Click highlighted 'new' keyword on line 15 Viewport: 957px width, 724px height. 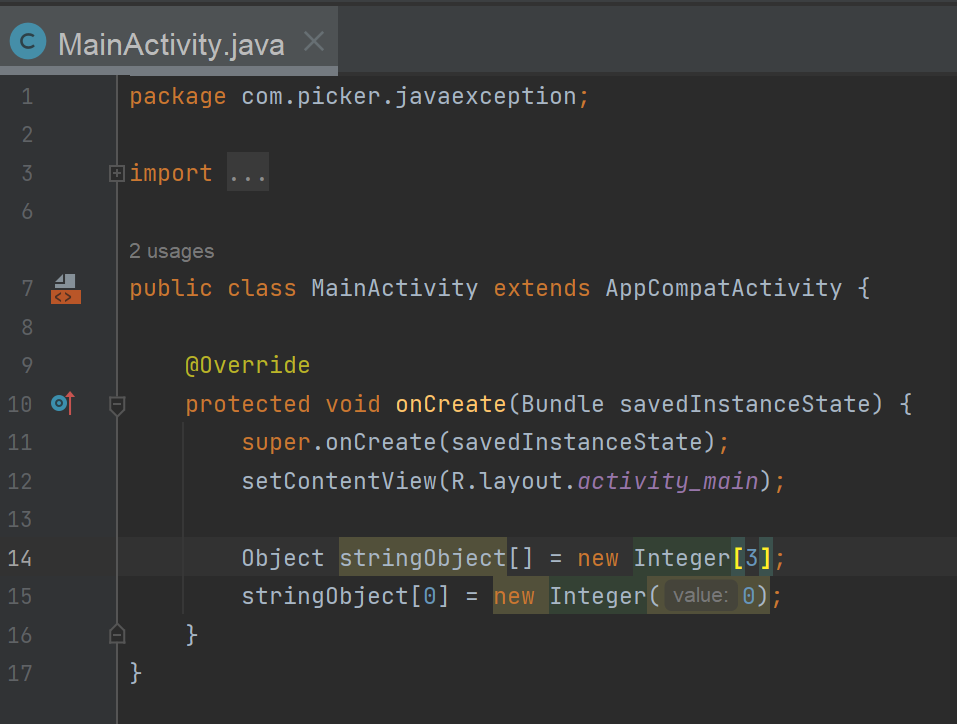(514, 596)
